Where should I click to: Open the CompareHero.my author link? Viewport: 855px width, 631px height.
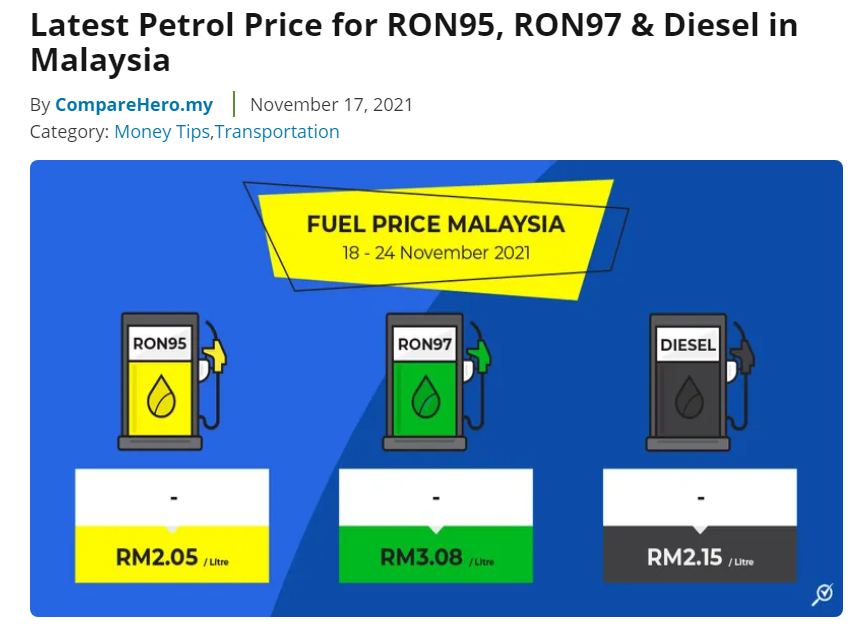point(134,104)
